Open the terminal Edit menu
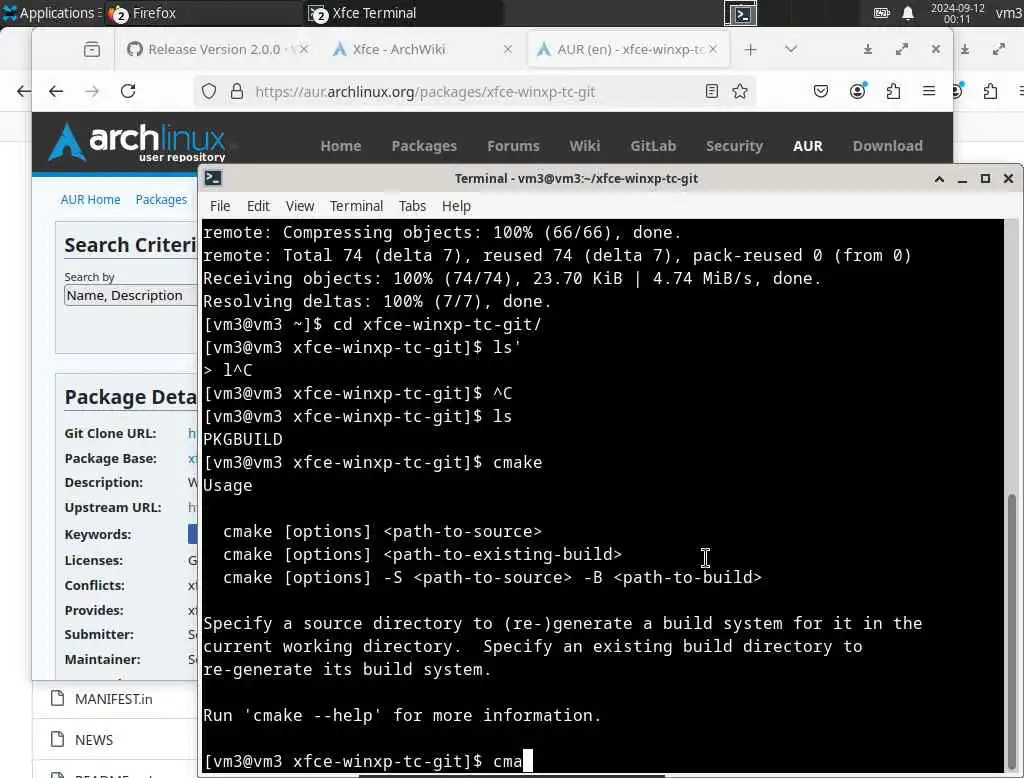The width and height of the screenshot is (1024, 778). tap(258, 206)
